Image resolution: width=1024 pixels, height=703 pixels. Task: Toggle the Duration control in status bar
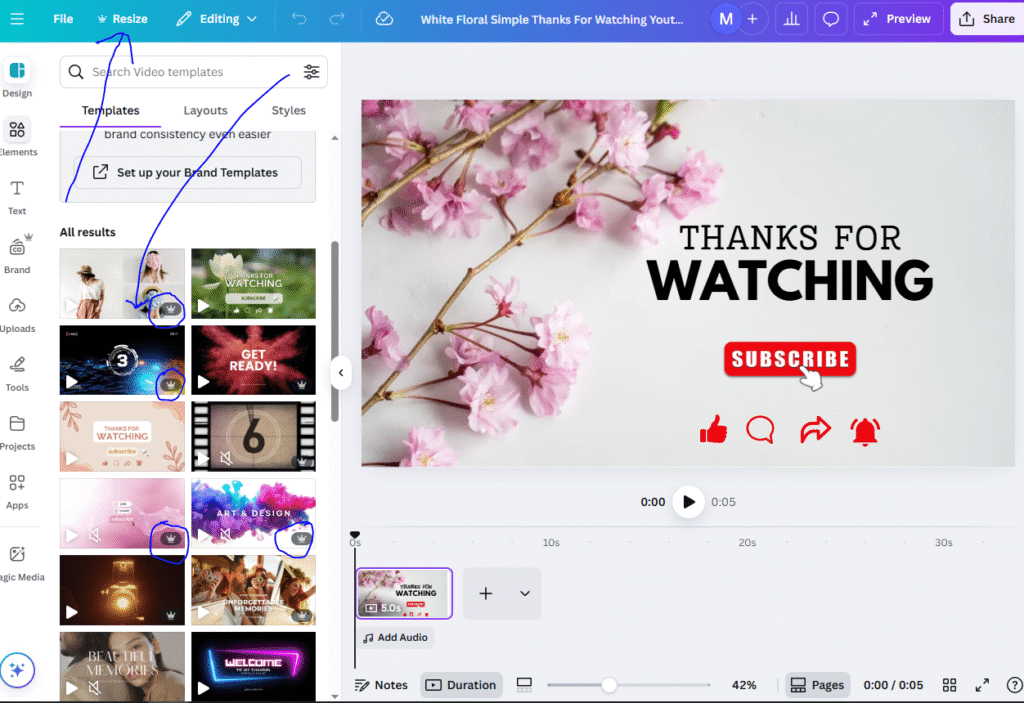(x=461, y=685)
